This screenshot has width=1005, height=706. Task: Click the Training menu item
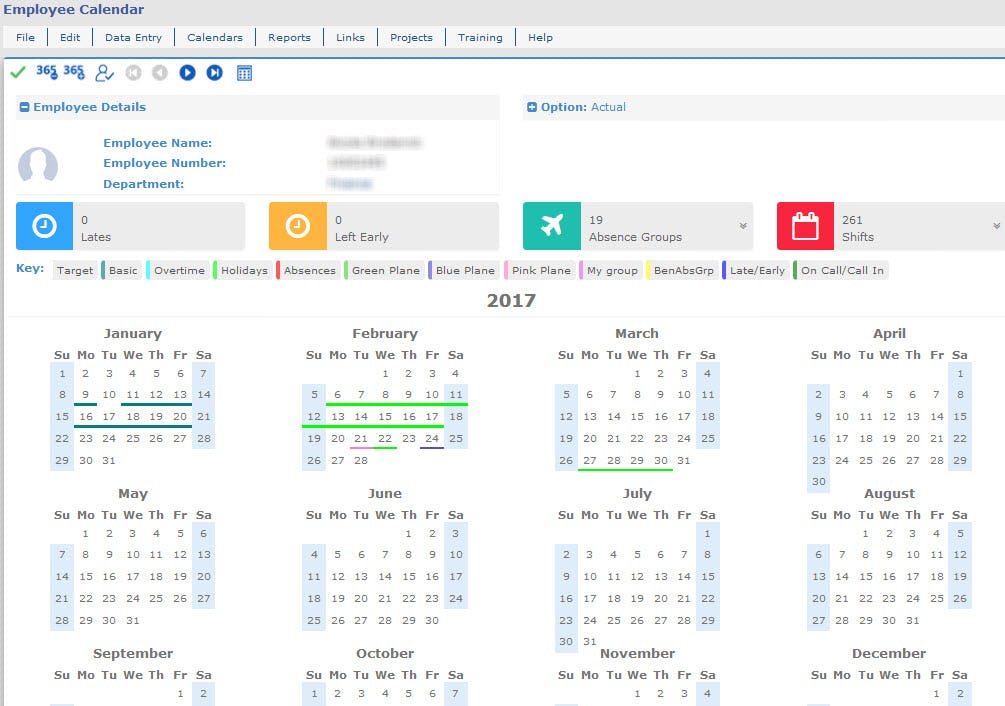point(480,37)
